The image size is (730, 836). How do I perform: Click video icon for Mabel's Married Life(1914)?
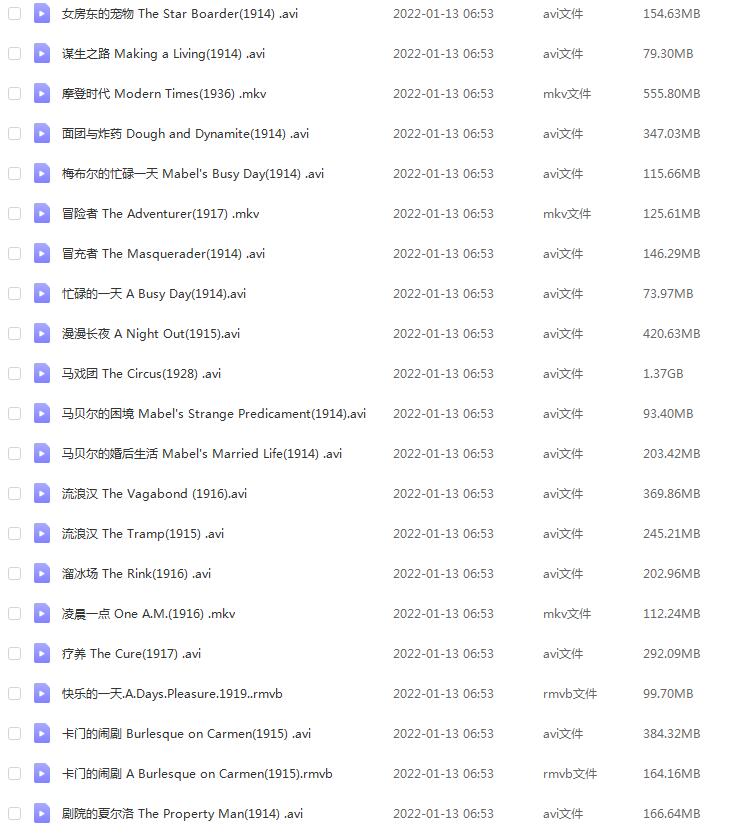point(42,454)
